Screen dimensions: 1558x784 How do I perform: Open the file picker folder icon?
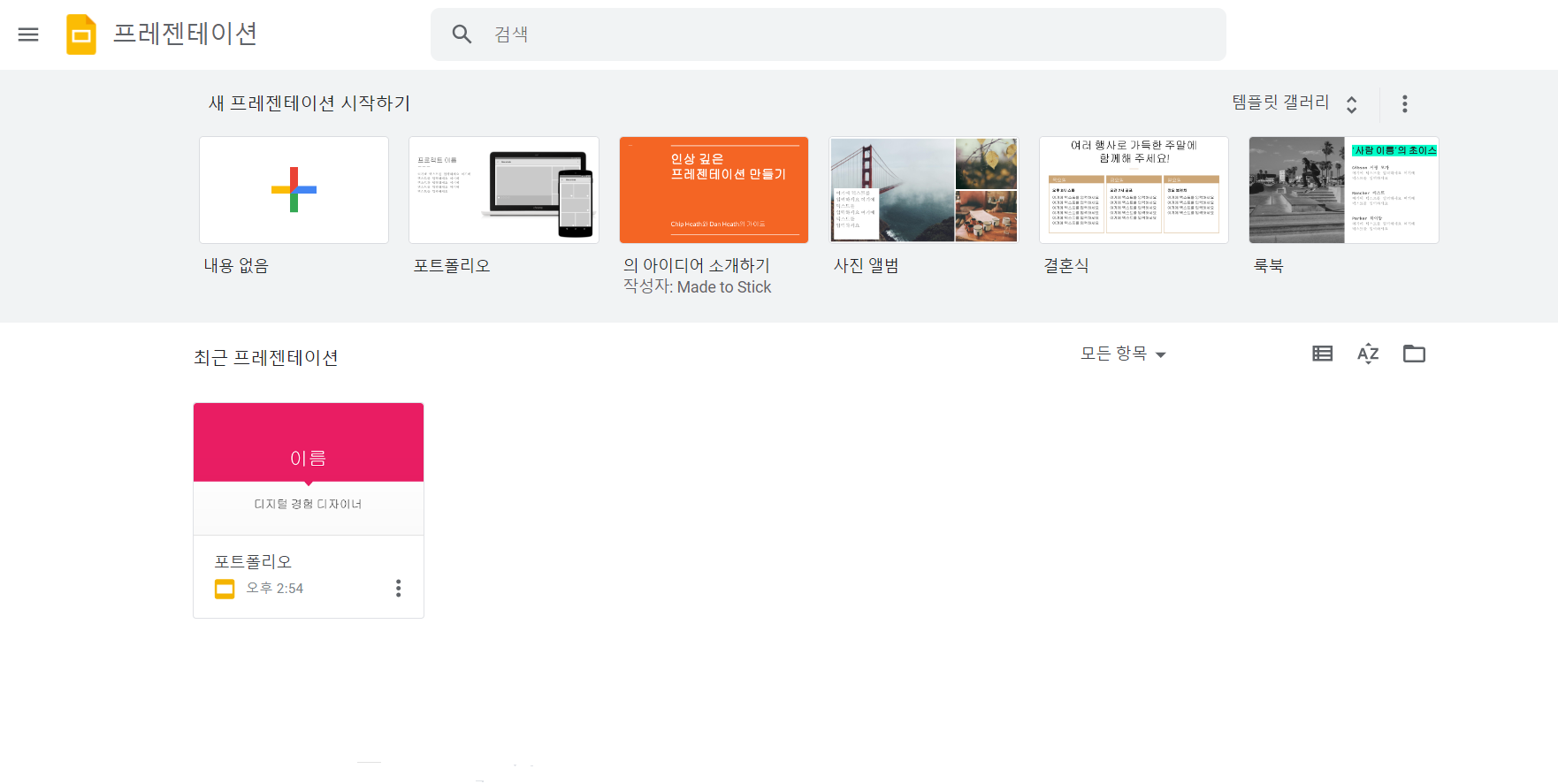coord(1414,354)
